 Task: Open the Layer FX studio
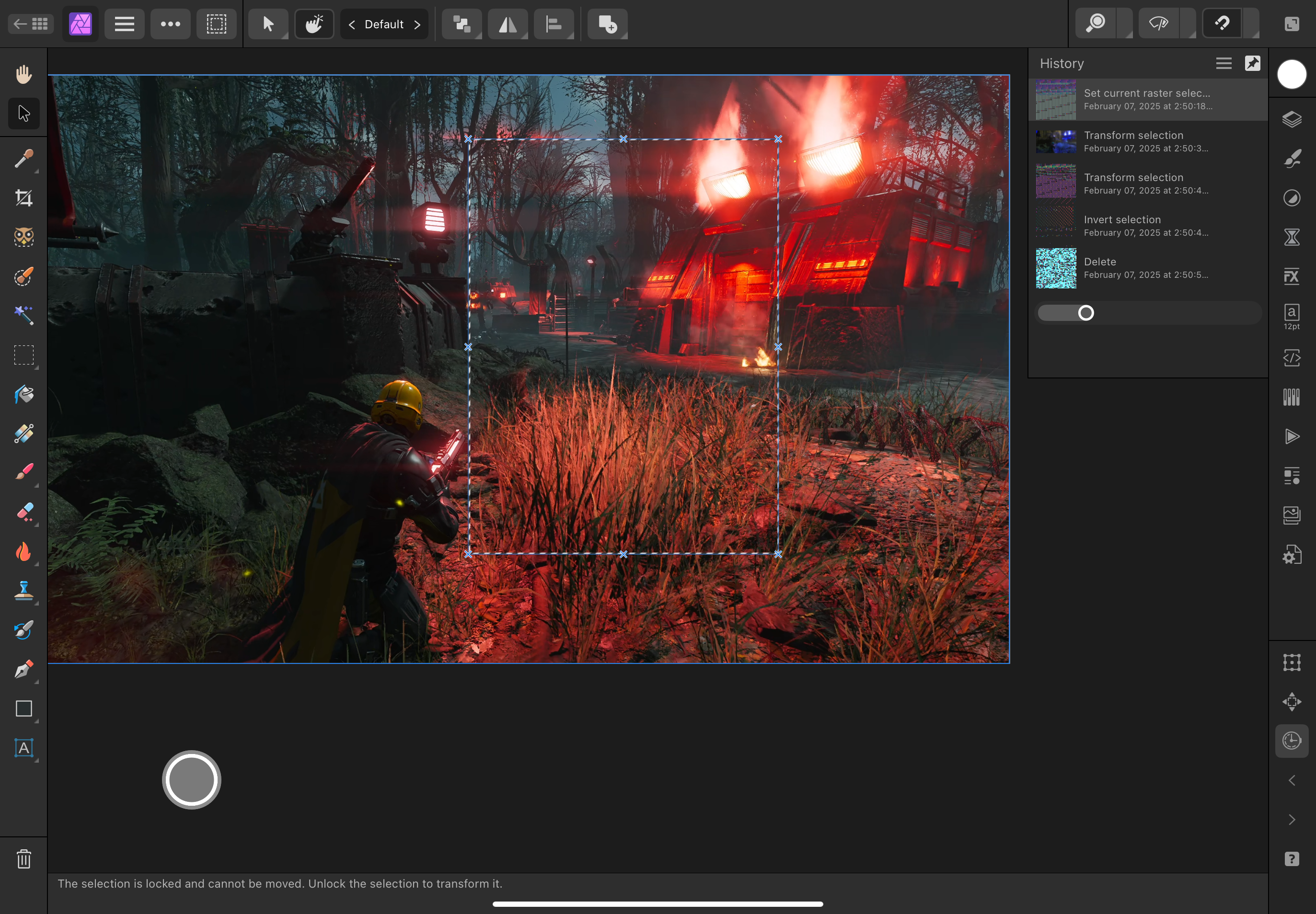click(x=1292, y=276)
